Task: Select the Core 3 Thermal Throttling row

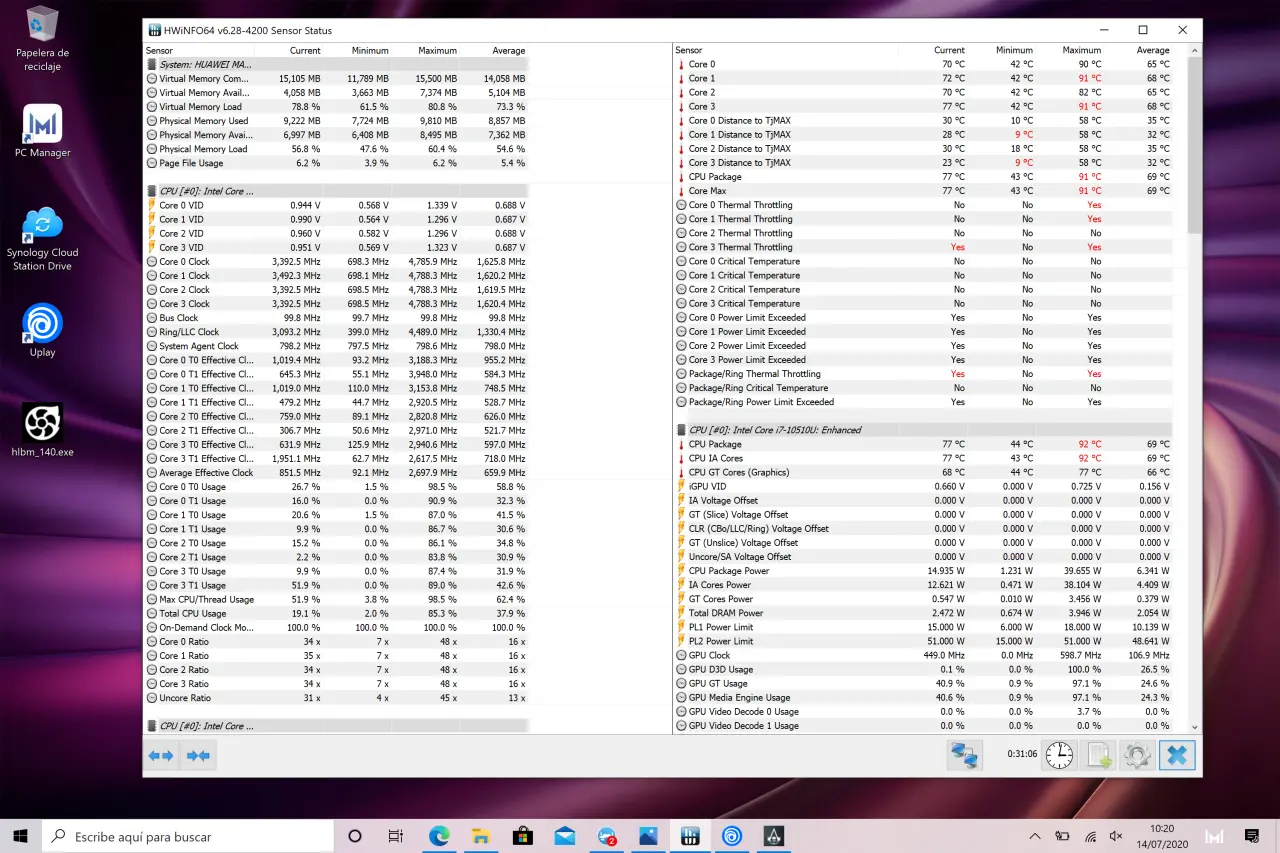Action: [x=740, y=247]
